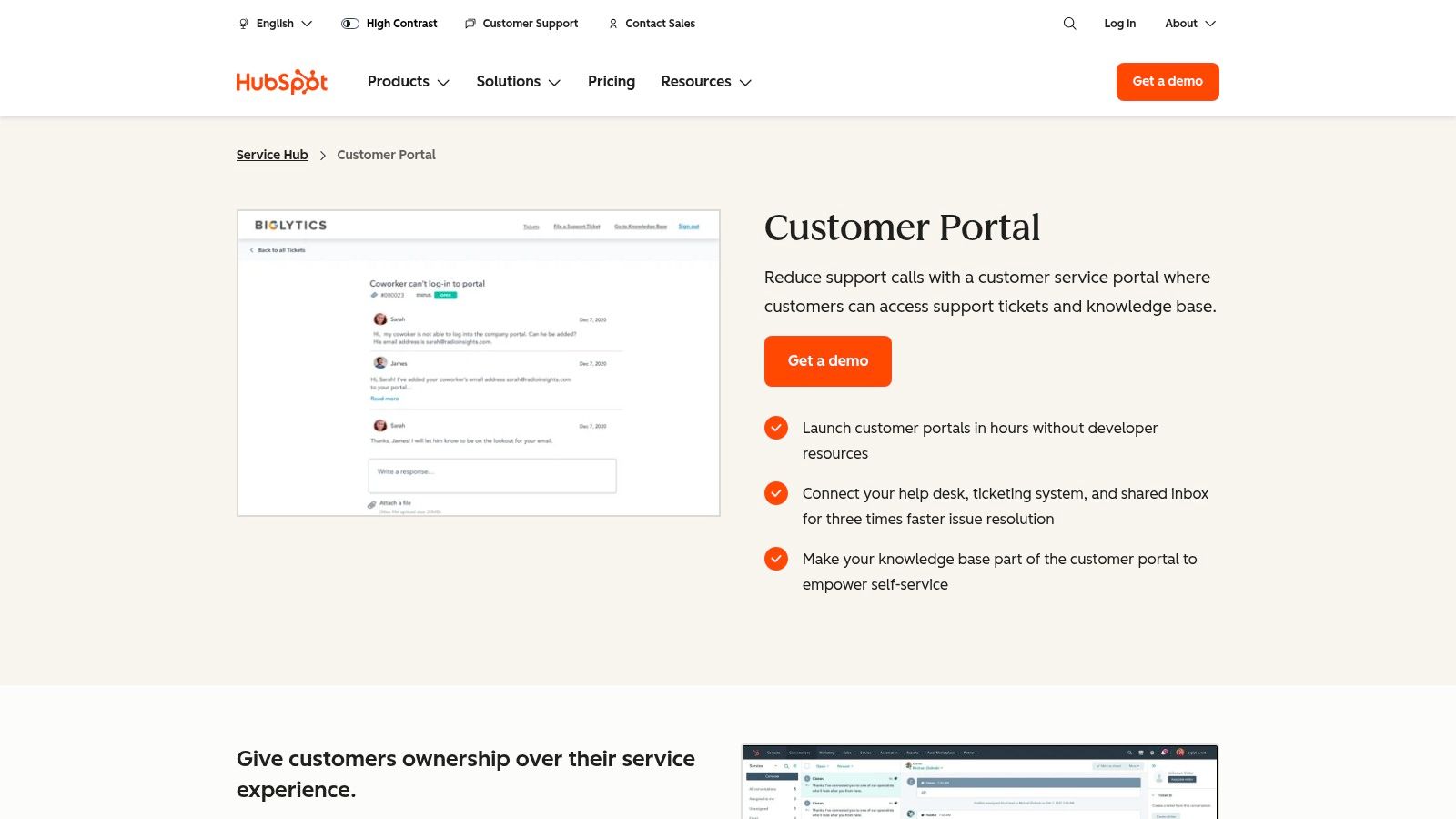The image size is (1456, 819).
Task: Click the Customer Support chat bubble icon
Action: point(470,24)
